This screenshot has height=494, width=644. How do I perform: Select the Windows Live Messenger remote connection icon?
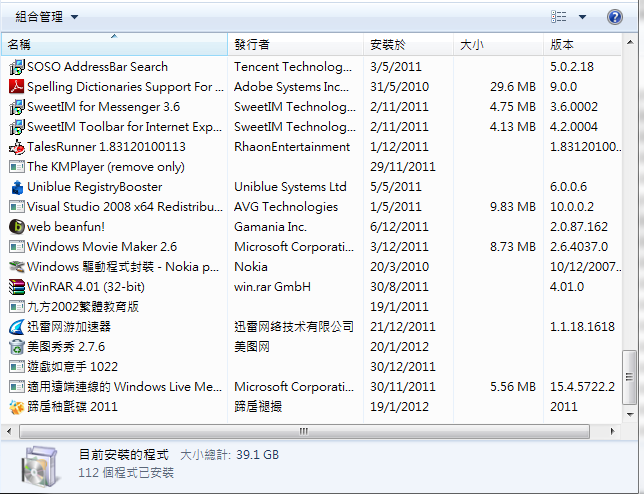pyautogui.click(x=17, y=387)
